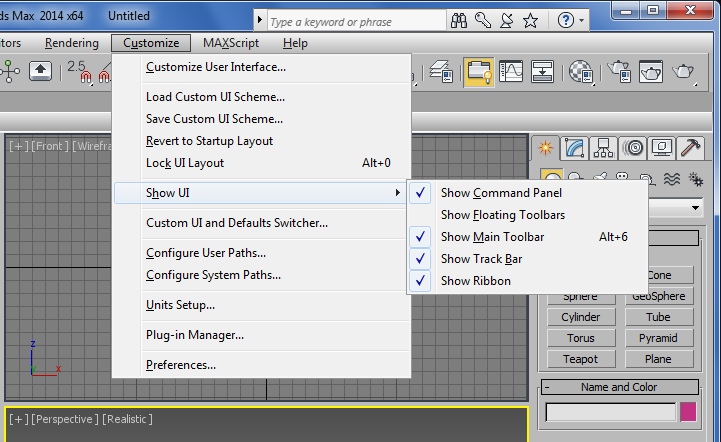Choose Configure User Paths...
This screenshot has width=721, height=442.
[x=206, y=253]
